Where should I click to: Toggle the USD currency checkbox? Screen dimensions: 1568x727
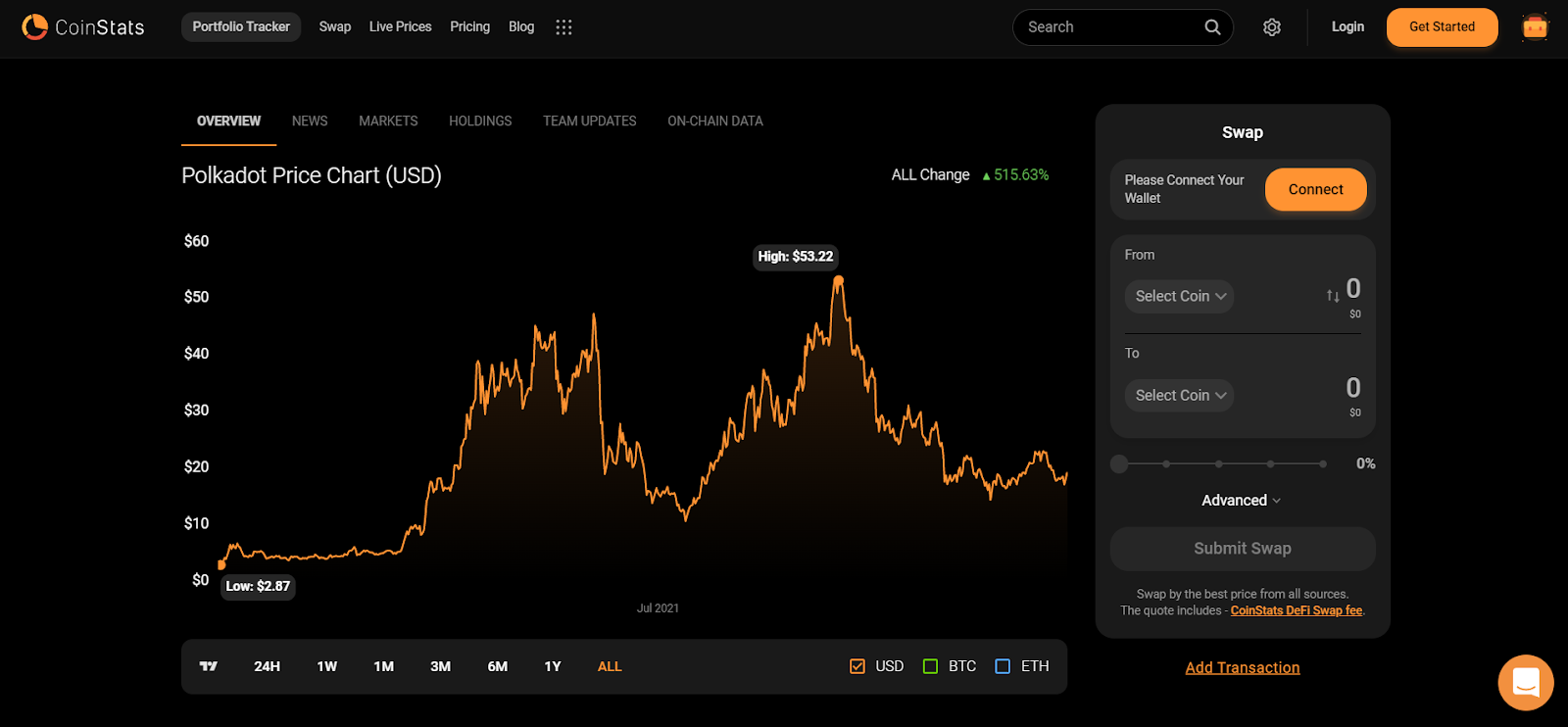(857, 666)
